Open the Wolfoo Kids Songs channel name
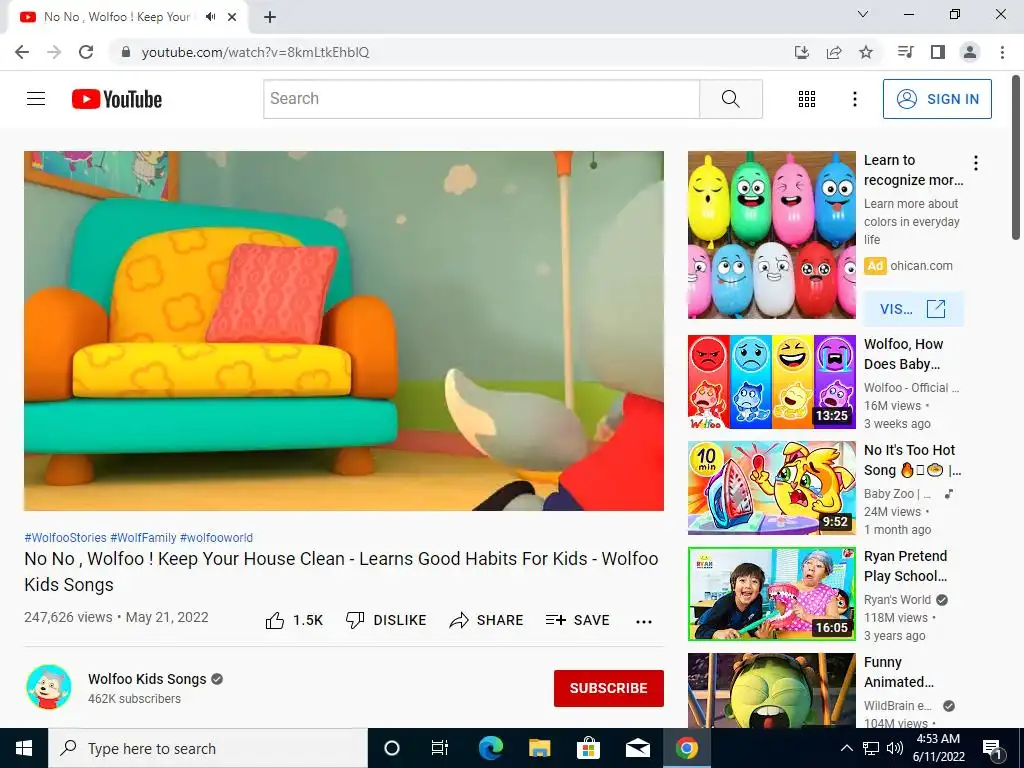 [147, 679]
